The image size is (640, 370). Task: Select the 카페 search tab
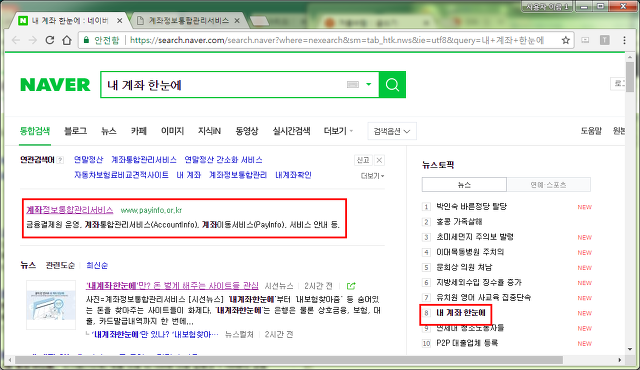coord(139,131)
